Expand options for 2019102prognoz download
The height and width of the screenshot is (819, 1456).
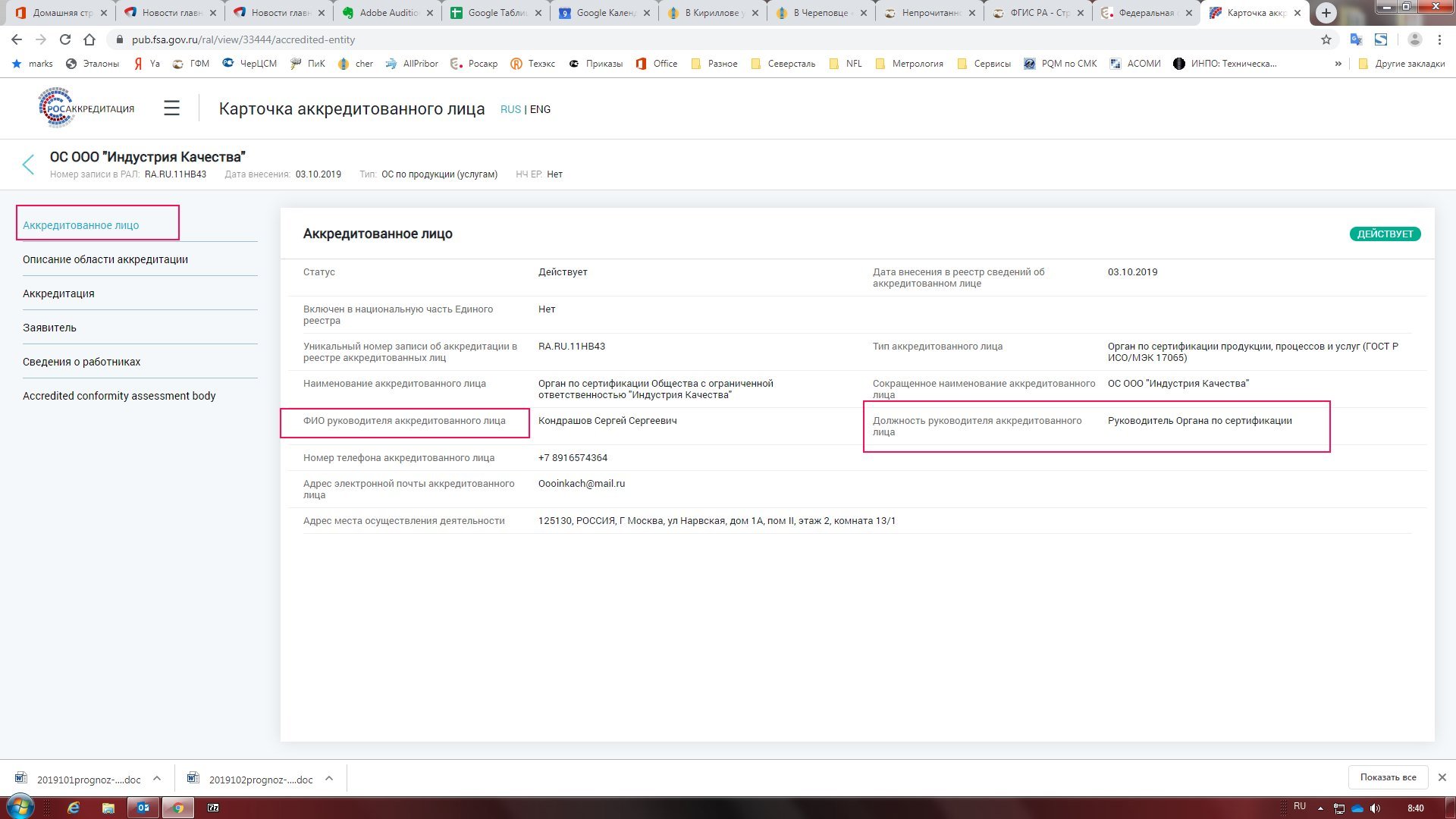(x=329, y=778)
